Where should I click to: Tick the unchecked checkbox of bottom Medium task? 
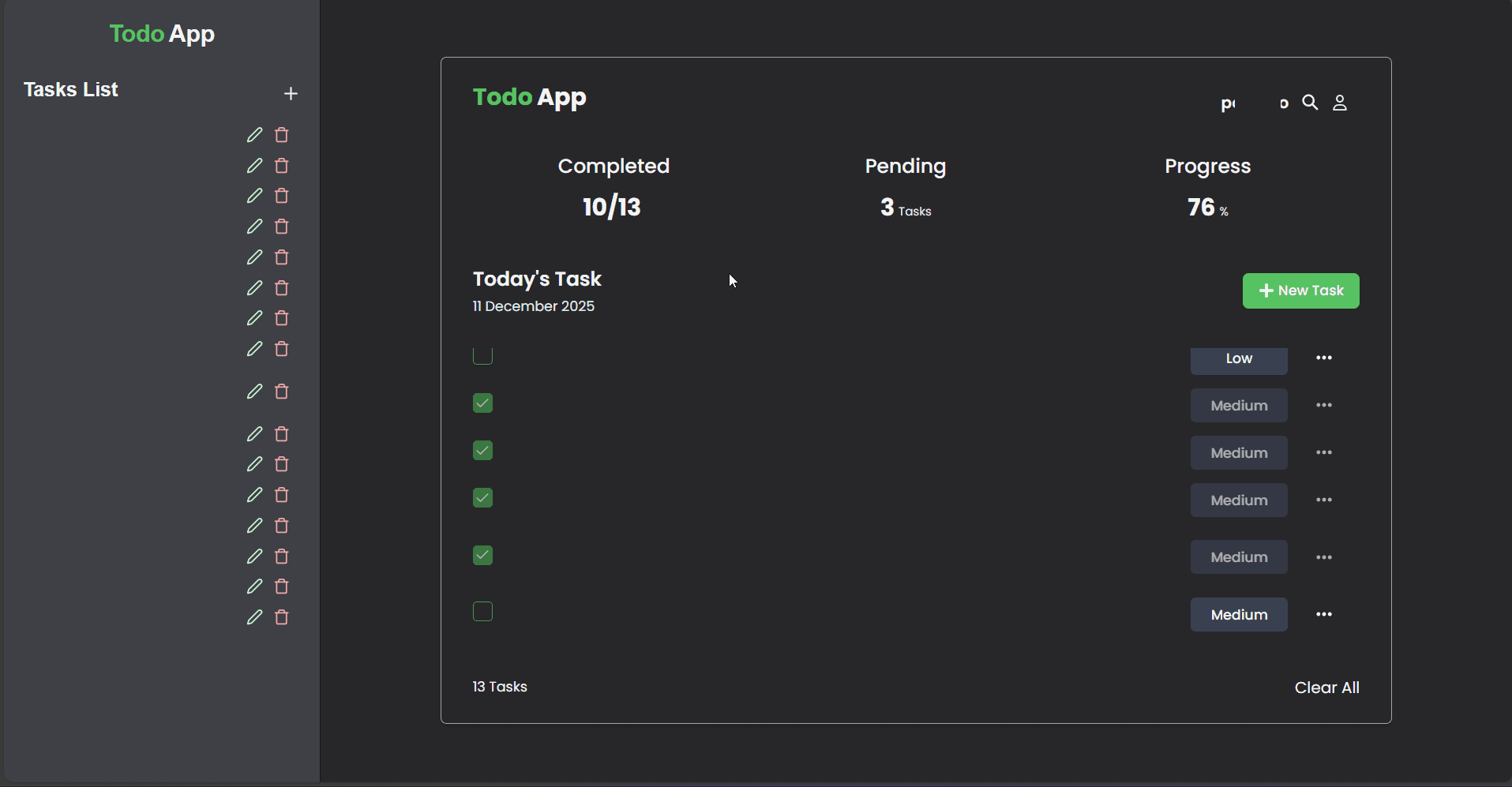[482, 612]
